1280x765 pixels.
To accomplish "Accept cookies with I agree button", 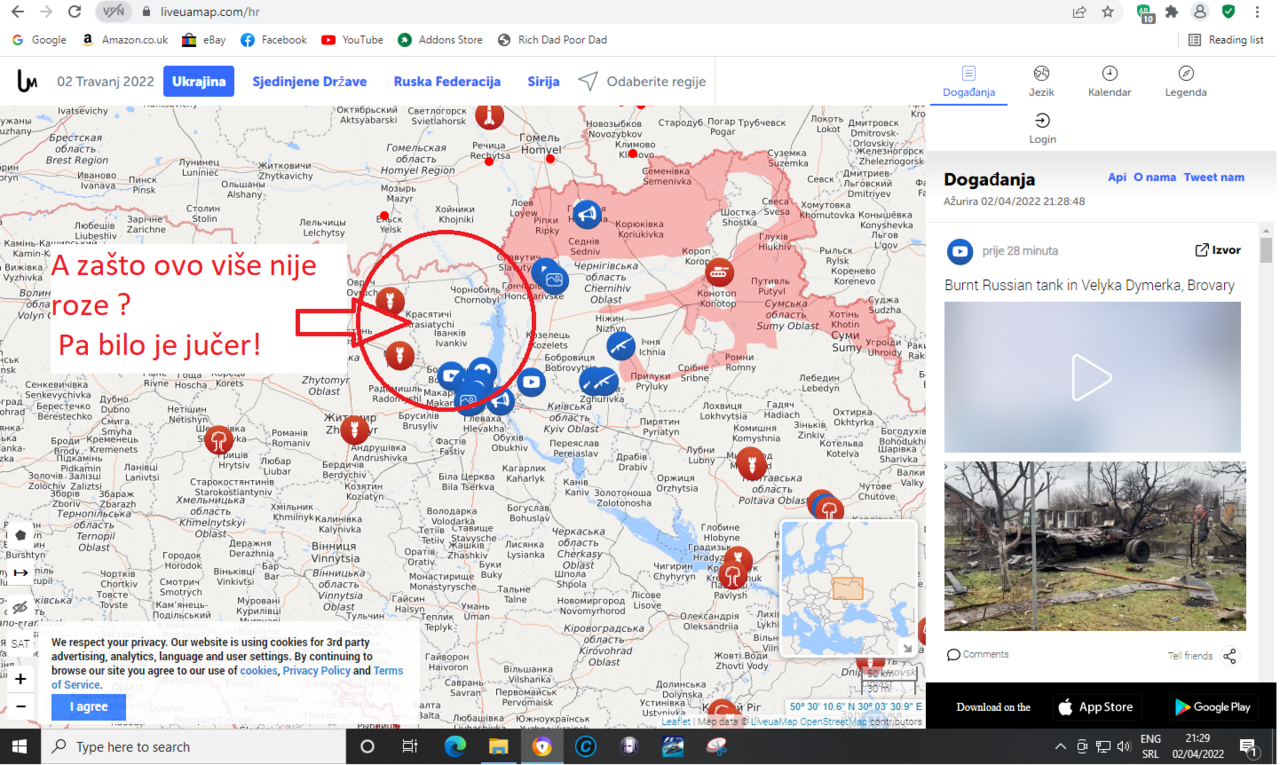I will point(88,706).
